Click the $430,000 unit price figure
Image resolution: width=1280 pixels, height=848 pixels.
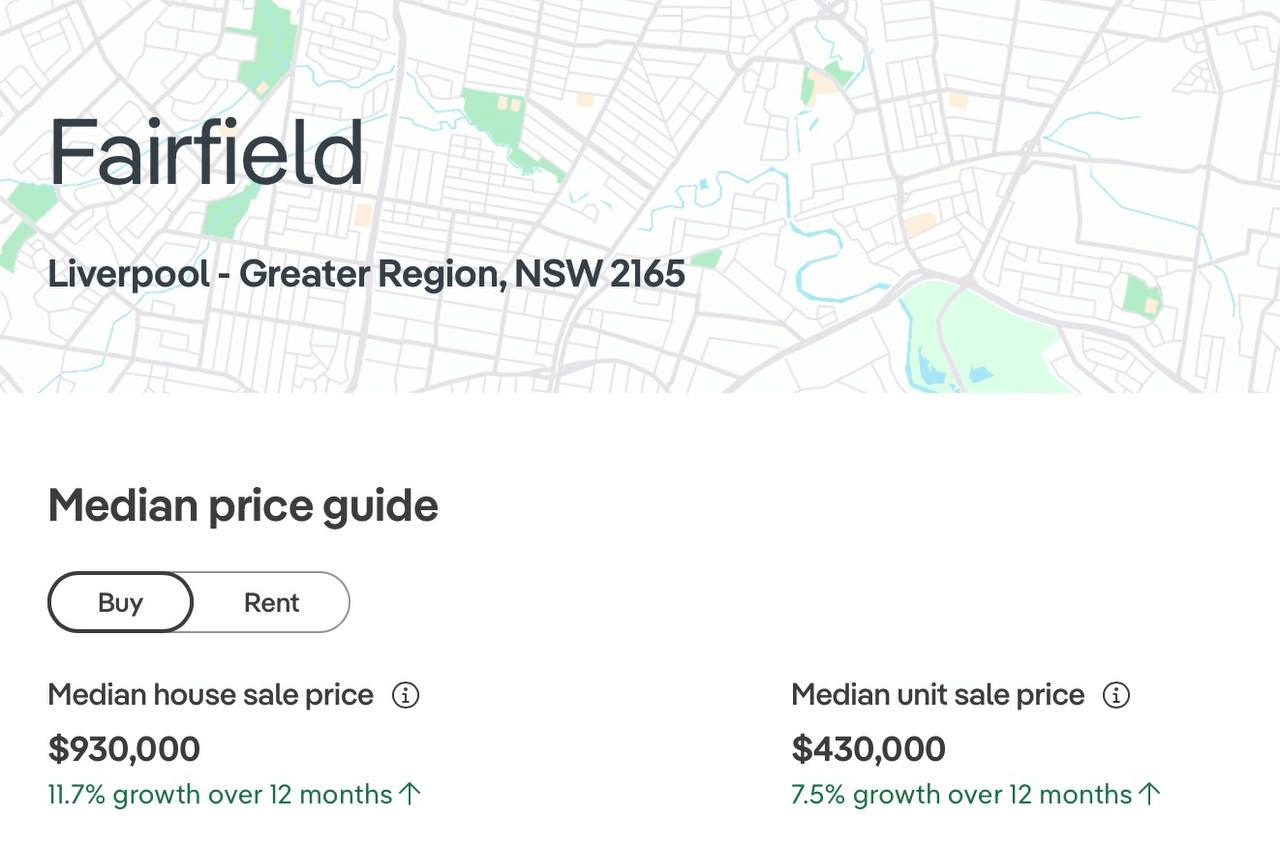[868, 748]
